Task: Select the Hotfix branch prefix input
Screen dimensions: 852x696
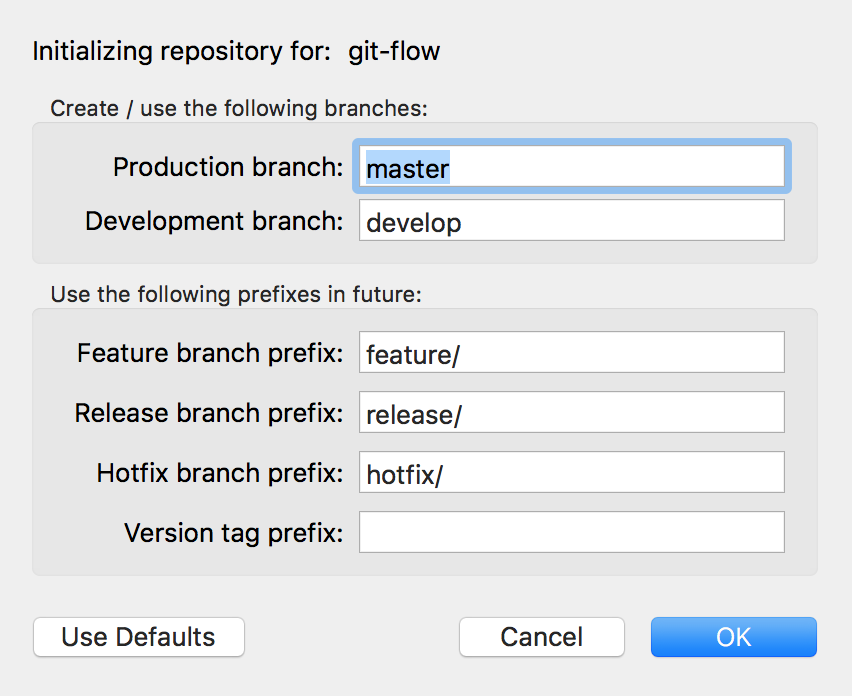Action: click(x=570, y=472)
